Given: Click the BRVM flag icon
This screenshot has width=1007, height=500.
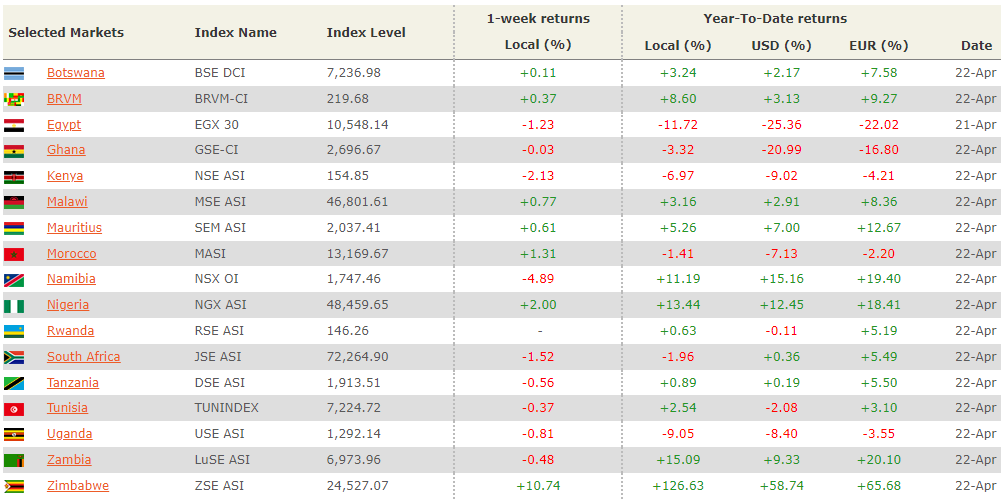Looking at the screenshot, I should 14,99.
